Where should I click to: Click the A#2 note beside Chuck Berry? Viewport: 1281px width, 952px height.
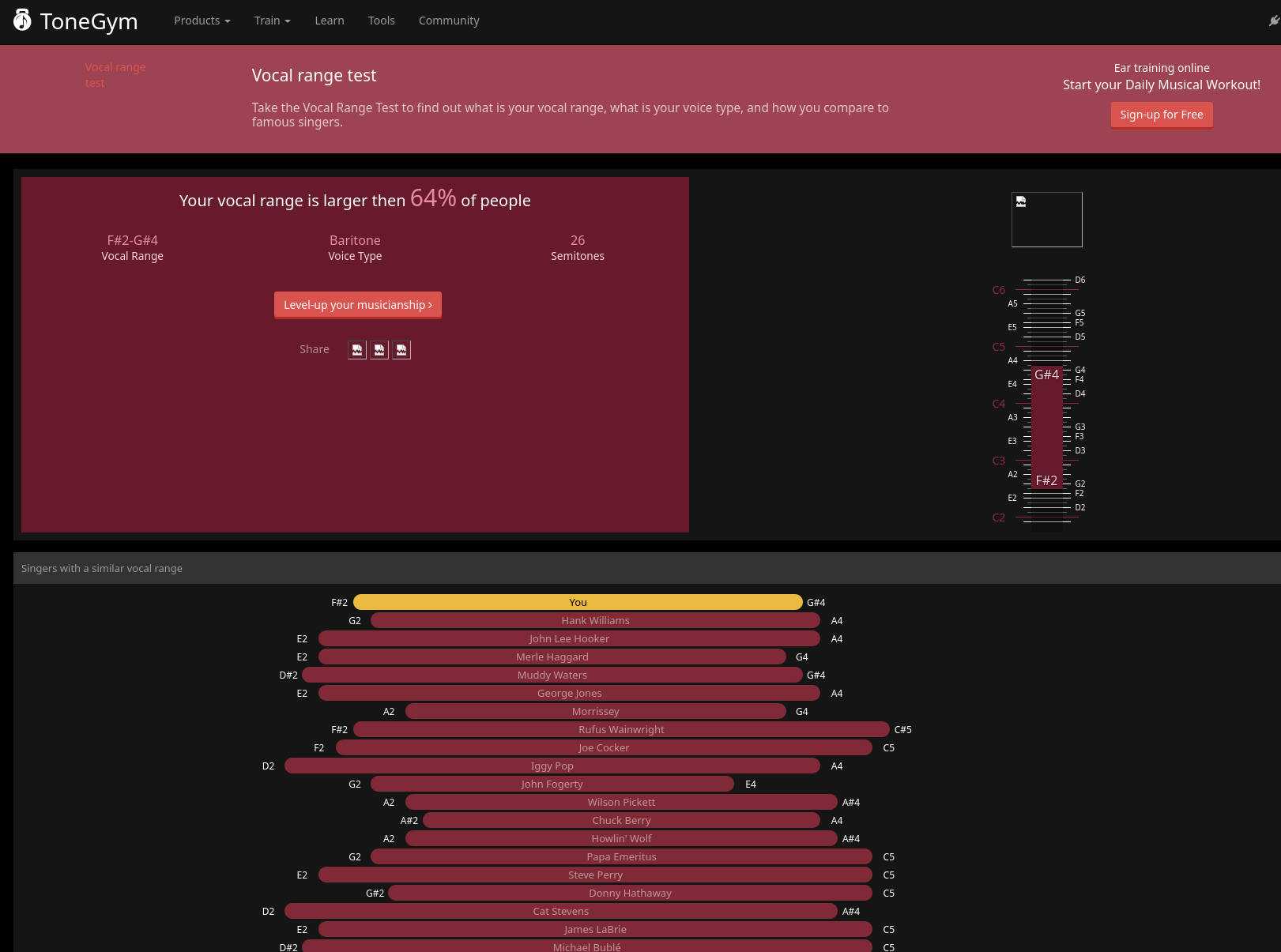point(409,820)
